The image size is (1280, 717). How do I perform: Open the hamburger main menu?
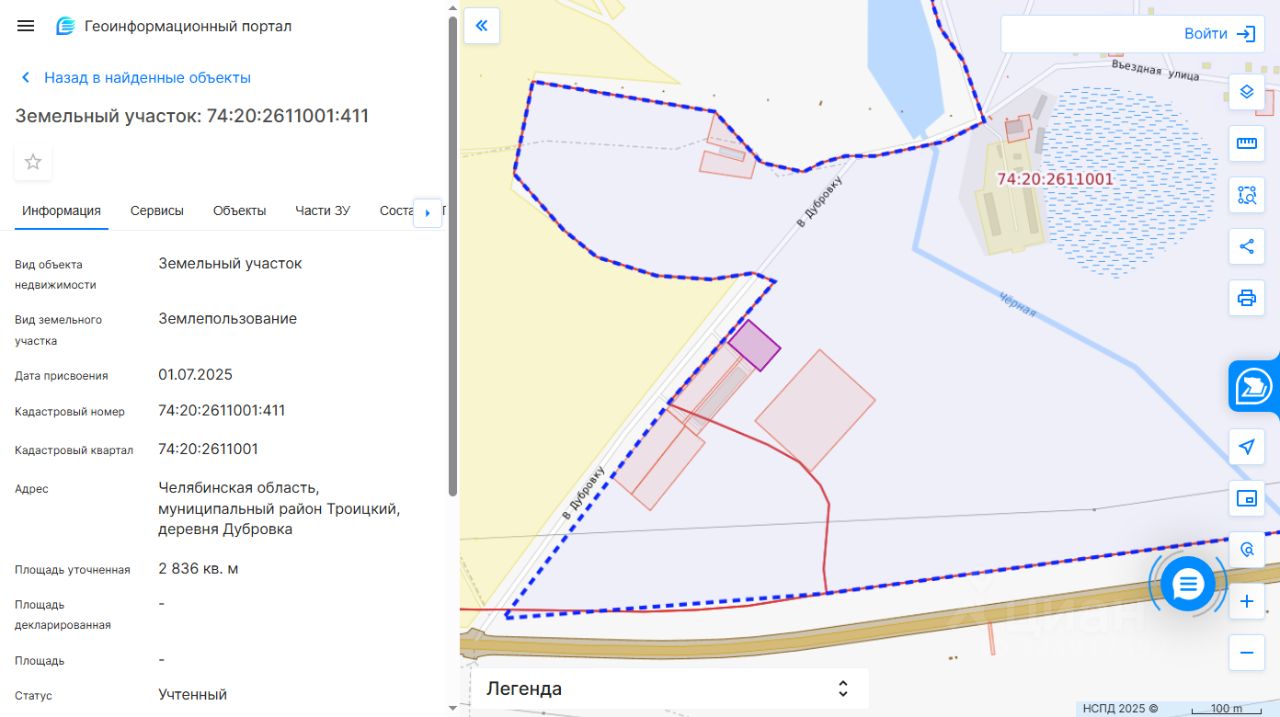[26, 26]
